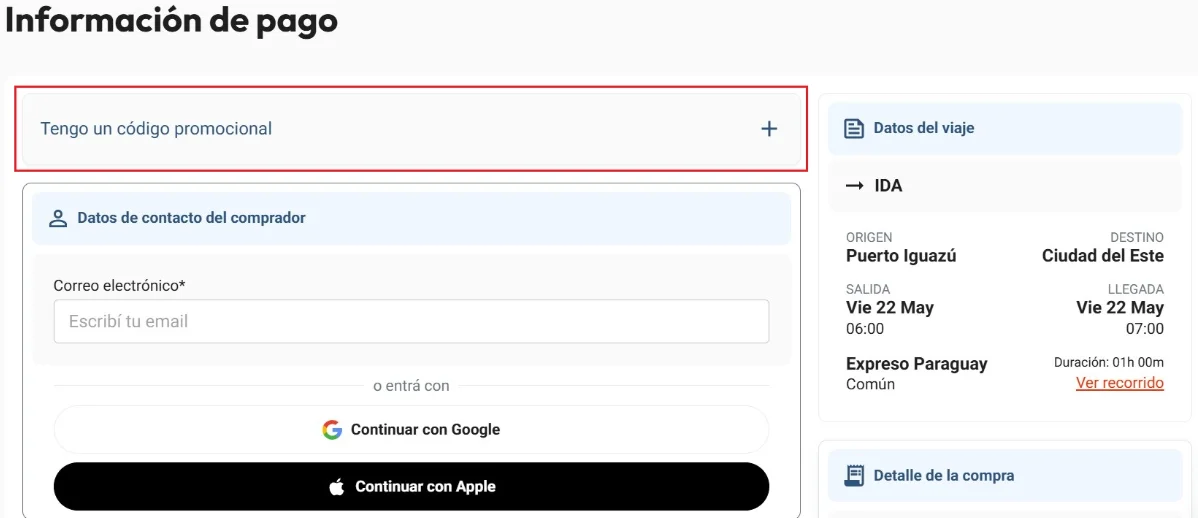Click the Puerto Iguazú origin text
Viewport: 1198px width, 518px height.
coord(902,256)
